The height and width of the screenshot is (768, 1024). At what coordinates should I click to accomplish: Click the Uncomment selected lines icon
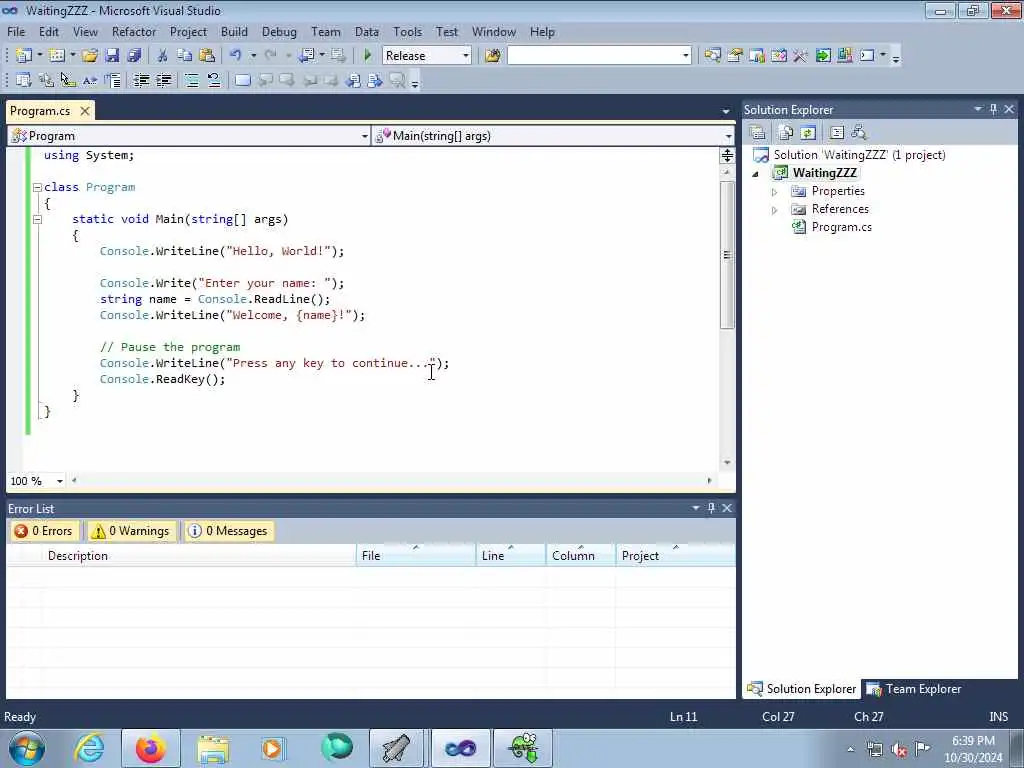pyautogui.click(x=214, y=80)
